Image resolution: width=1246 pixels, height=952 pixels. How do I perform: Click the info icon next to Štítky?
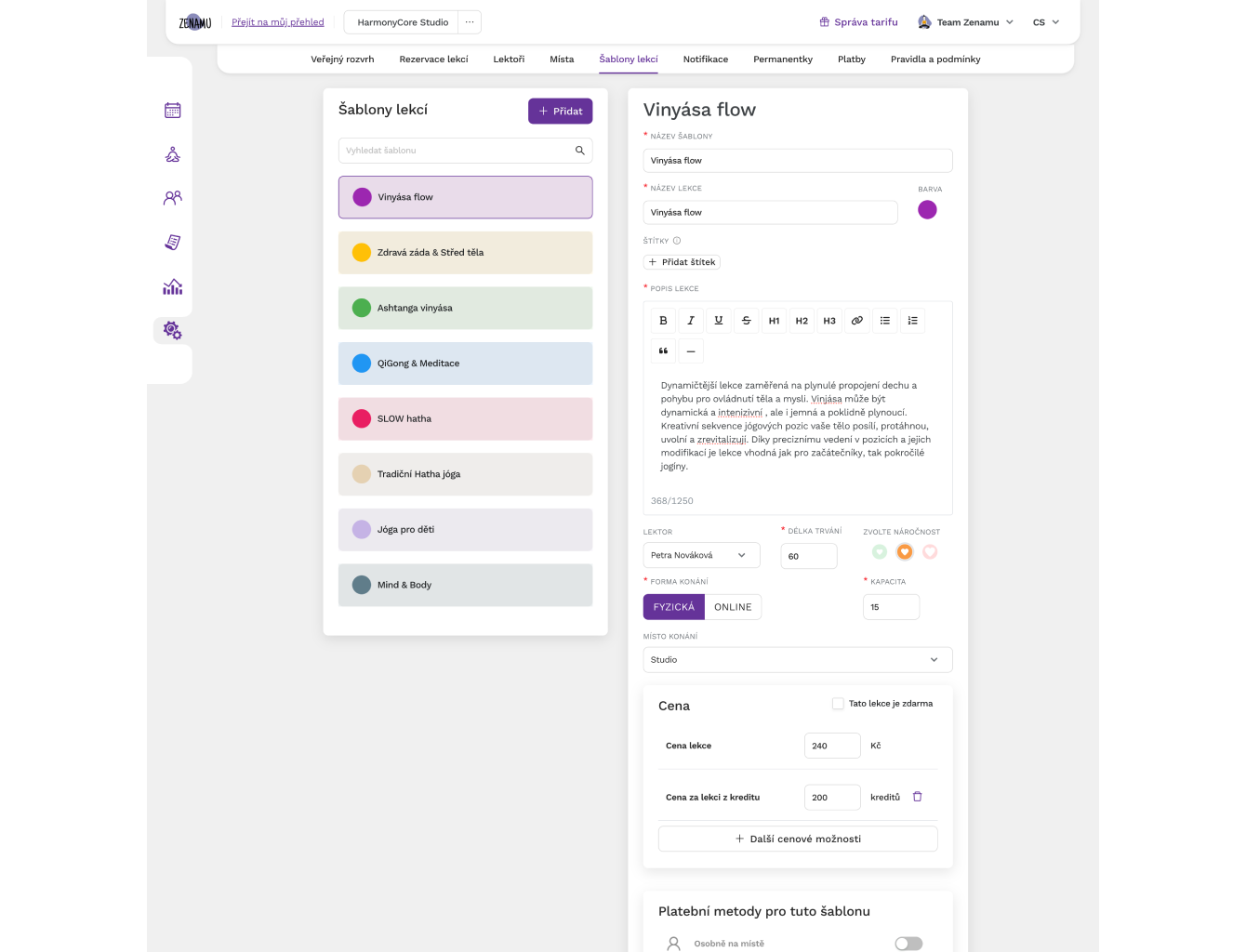tap(677, 241)
